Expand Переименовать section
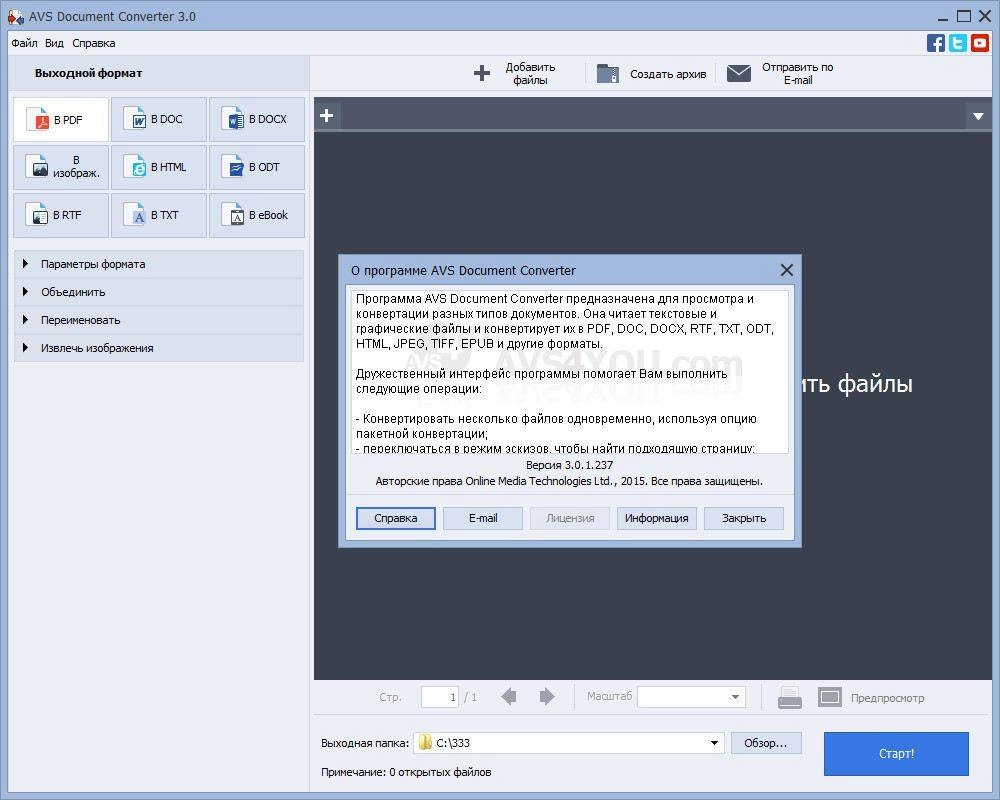This screenshot has height=800, width=1000. coord(159,320)
